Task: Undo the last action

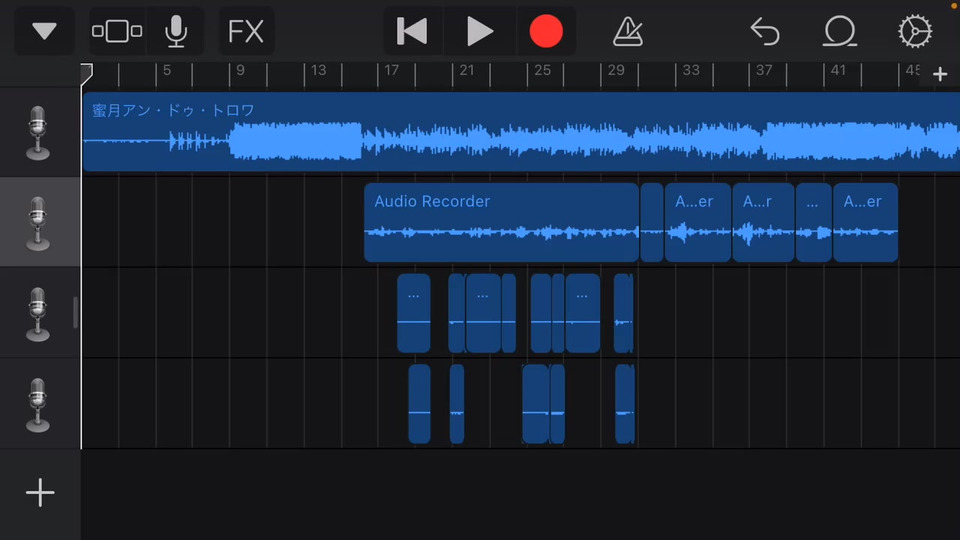Action: [765, 31]
